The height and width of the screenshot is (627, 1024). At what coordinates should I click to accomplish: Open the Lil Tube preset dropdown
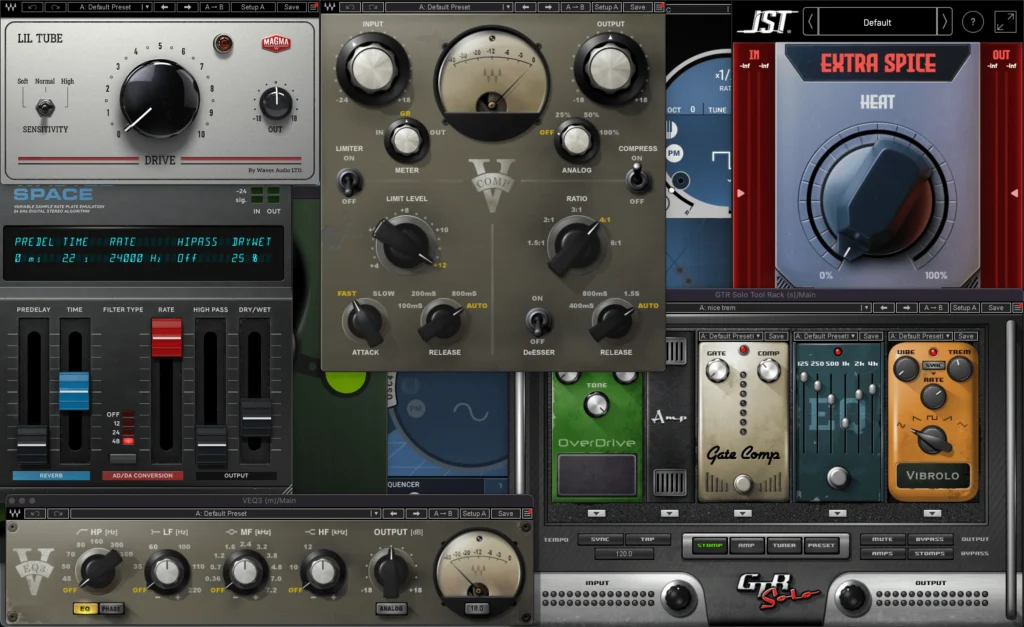109,7
